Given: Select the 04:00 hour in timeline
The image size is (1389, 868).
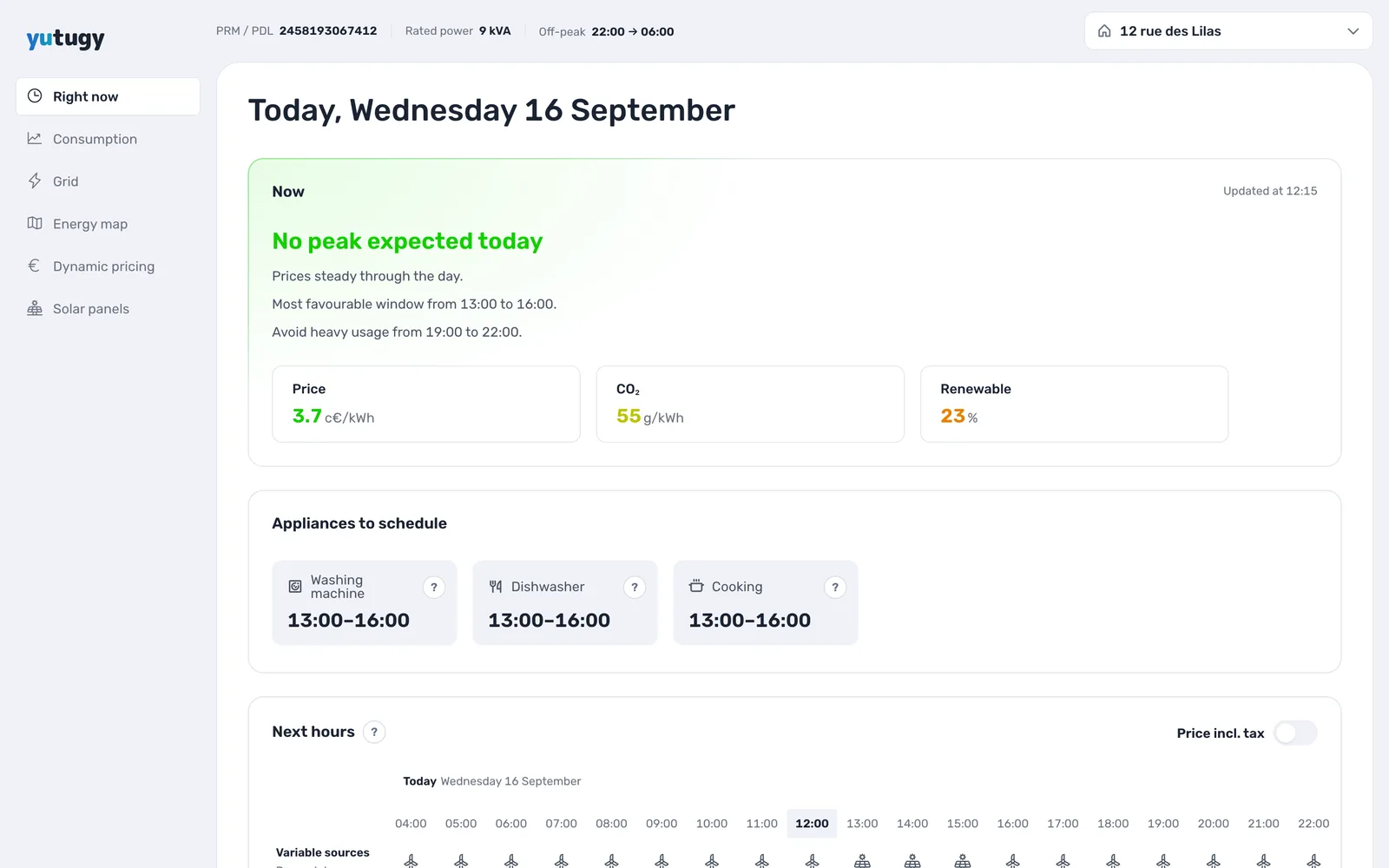Looking at the screenshot, I should coord(411,824).
